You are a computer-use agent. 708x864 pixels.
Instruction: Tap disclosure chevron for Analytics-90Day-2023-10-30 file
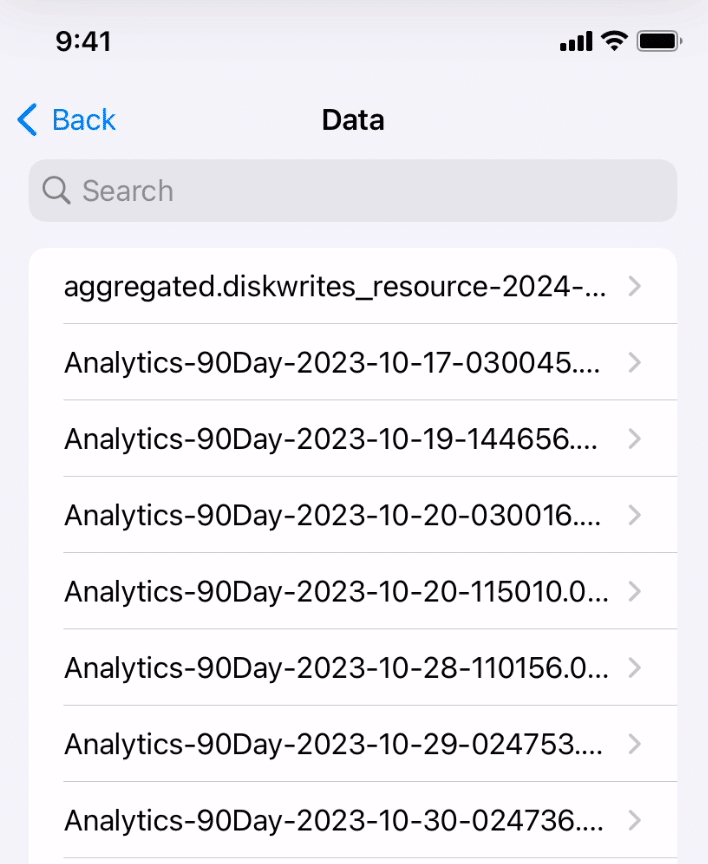(x=634, y=820)
